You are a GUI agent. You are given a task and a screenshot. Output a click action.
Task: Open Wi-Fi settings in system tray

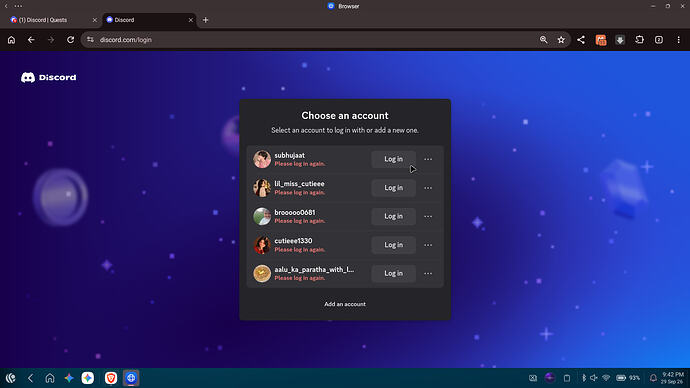606,378
